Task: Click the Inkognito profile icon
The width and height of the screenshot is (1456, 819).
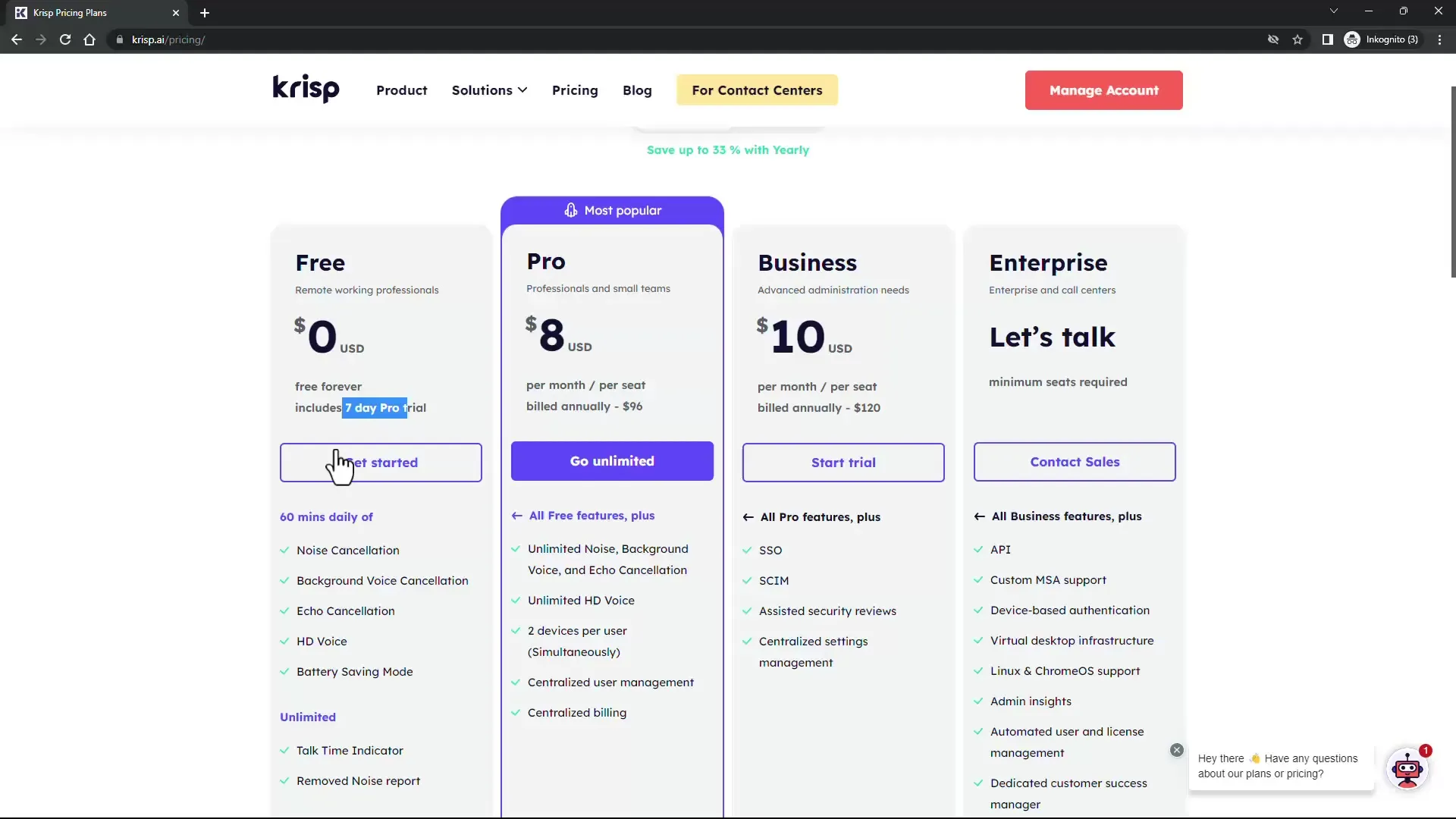Action: 1354,39
